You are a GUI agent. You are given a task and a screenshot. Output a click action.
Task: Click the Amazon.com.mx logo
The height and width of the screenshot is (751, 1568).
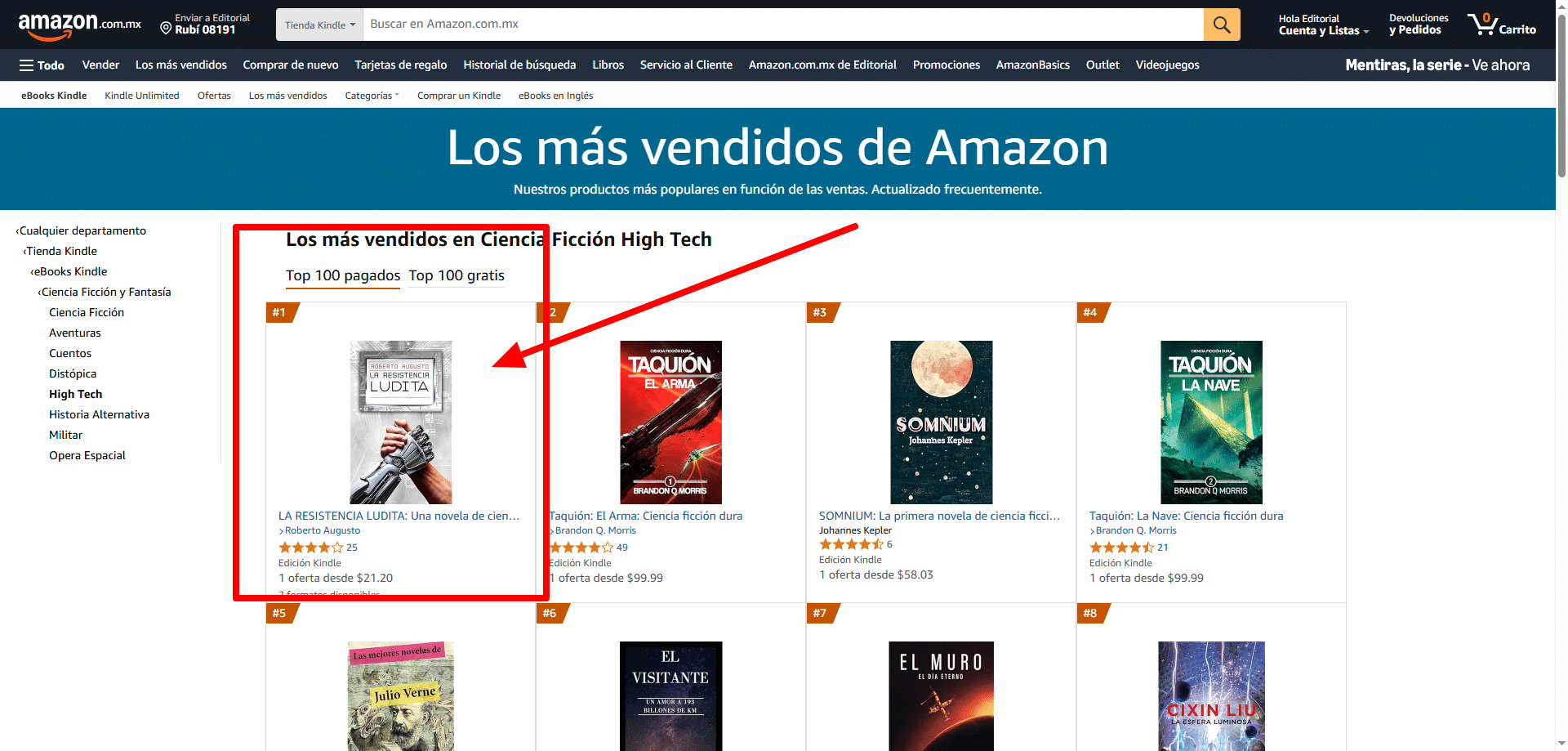[x=79, y=25]
